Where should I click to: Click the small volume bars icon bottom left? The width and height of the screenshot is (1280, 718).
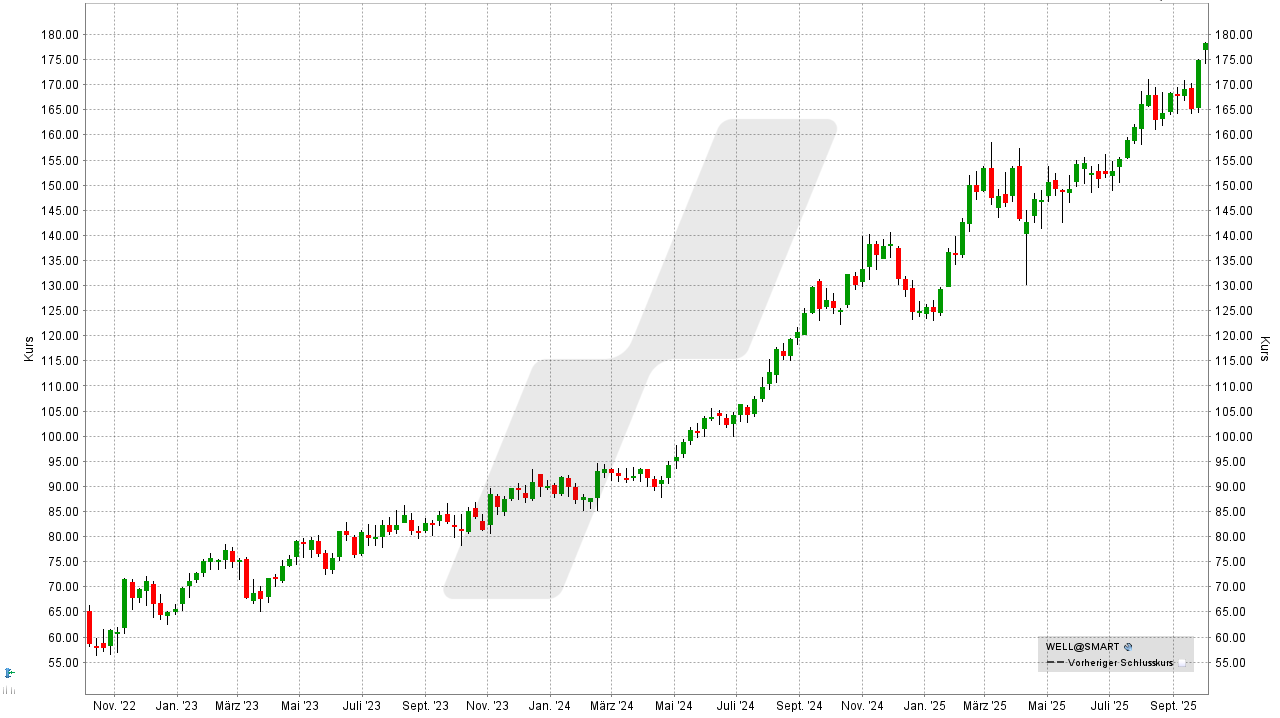tap(9, 690)
